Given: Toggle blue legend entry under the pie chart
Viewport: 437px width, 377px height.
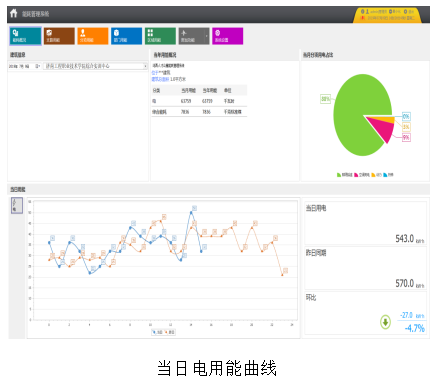Looking at the screenshot, I should click(388, 175).
